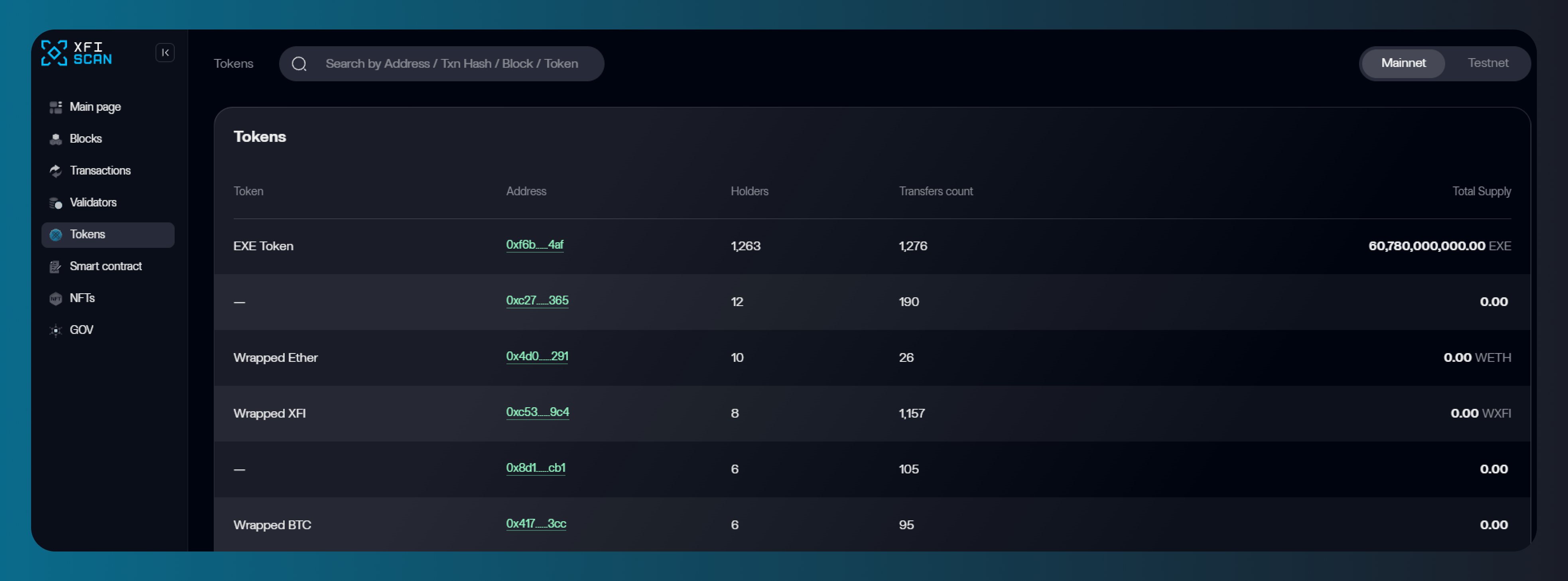Select the Tokens sidebar label
Viewport: 1568px width, 581px height.
(87, 234)
